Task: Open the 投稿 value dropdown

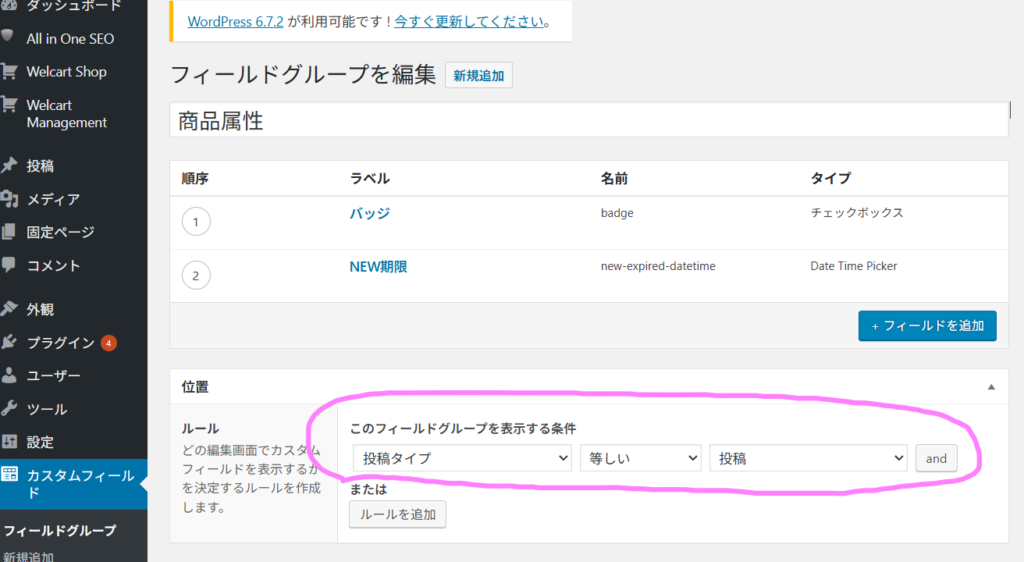Action: click(x=807, y=458)
